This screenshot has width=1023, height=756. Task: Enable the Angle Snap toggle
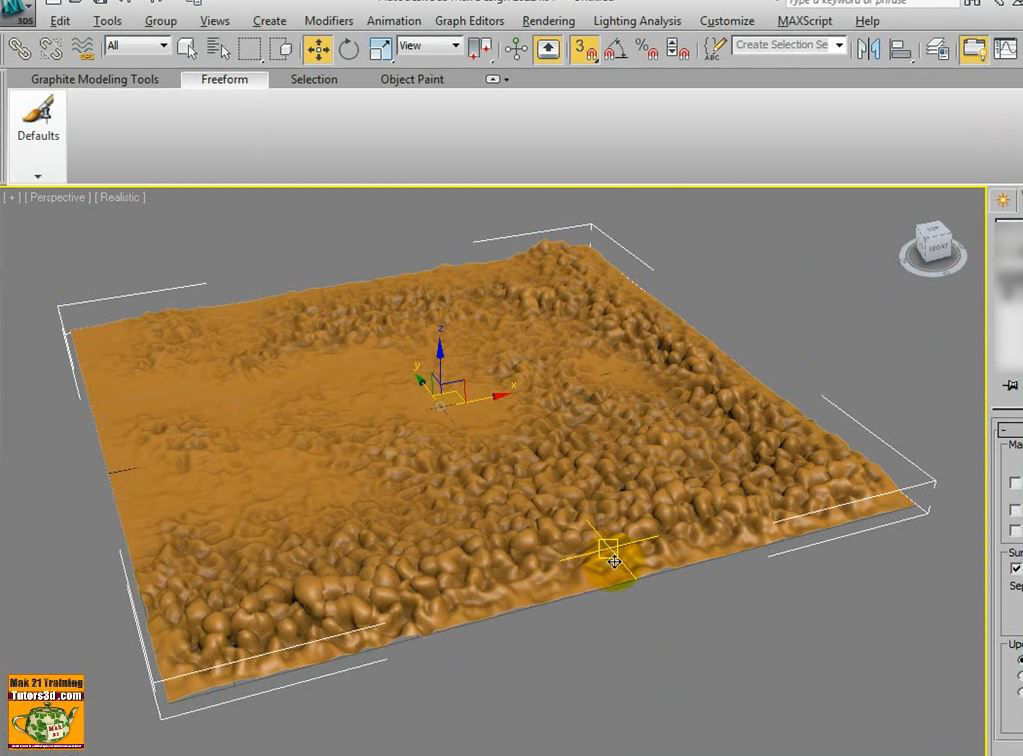614,47
